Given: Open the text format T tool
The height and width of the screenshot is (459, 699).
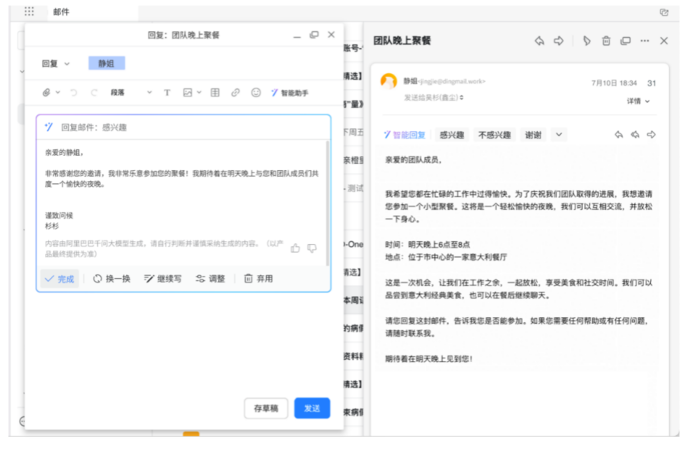Looking at the screenshot, I should point(167,92).
